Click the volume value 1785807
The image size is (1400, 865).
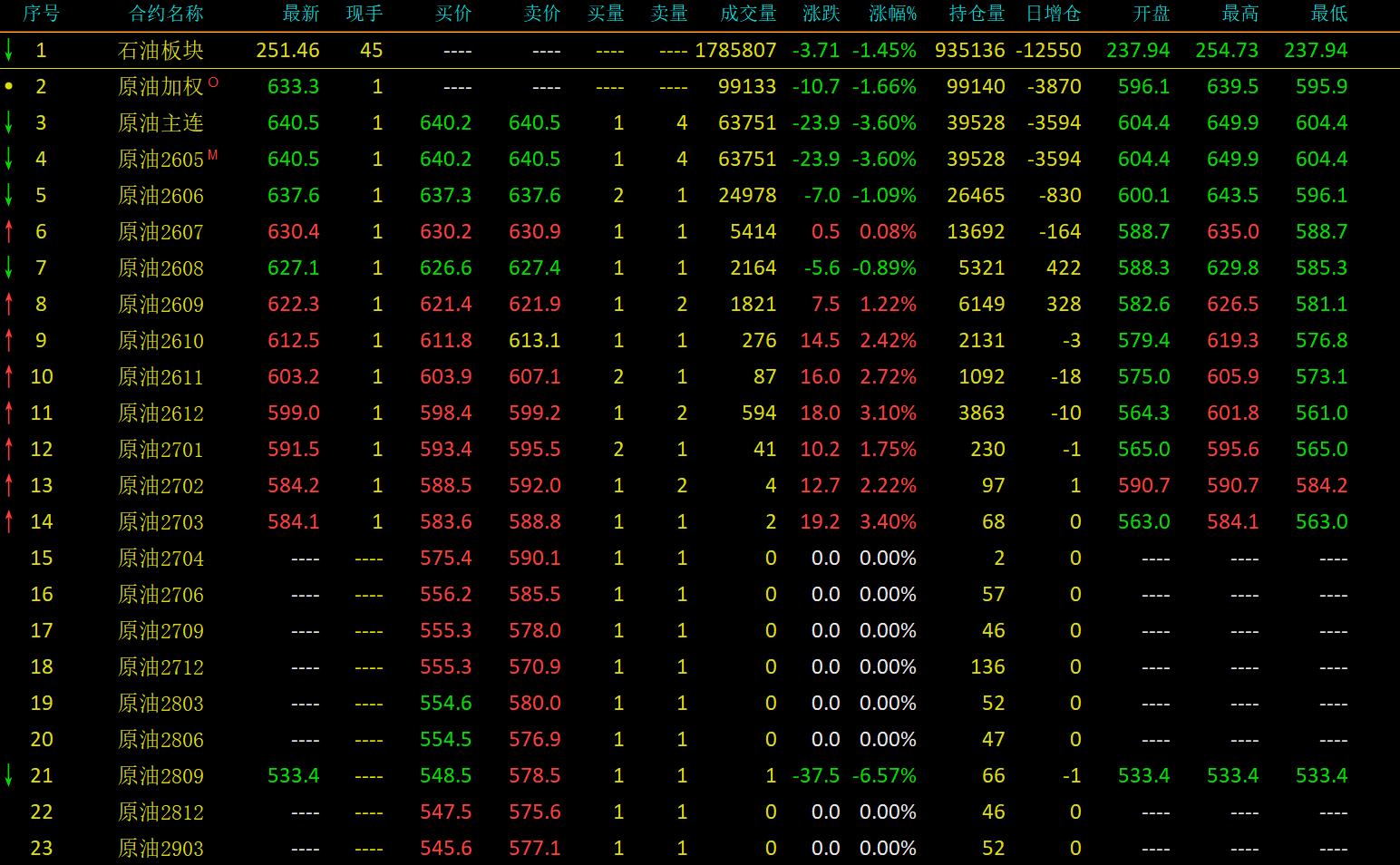(735, 51)
